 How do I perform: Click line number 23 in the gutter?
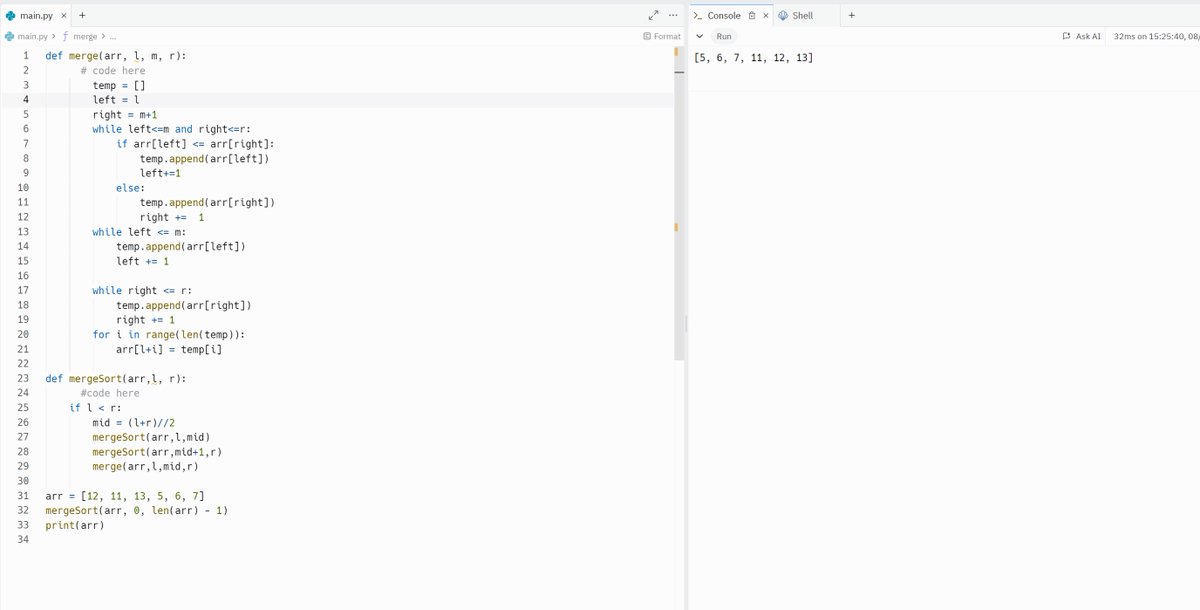[x=22, y=379]
